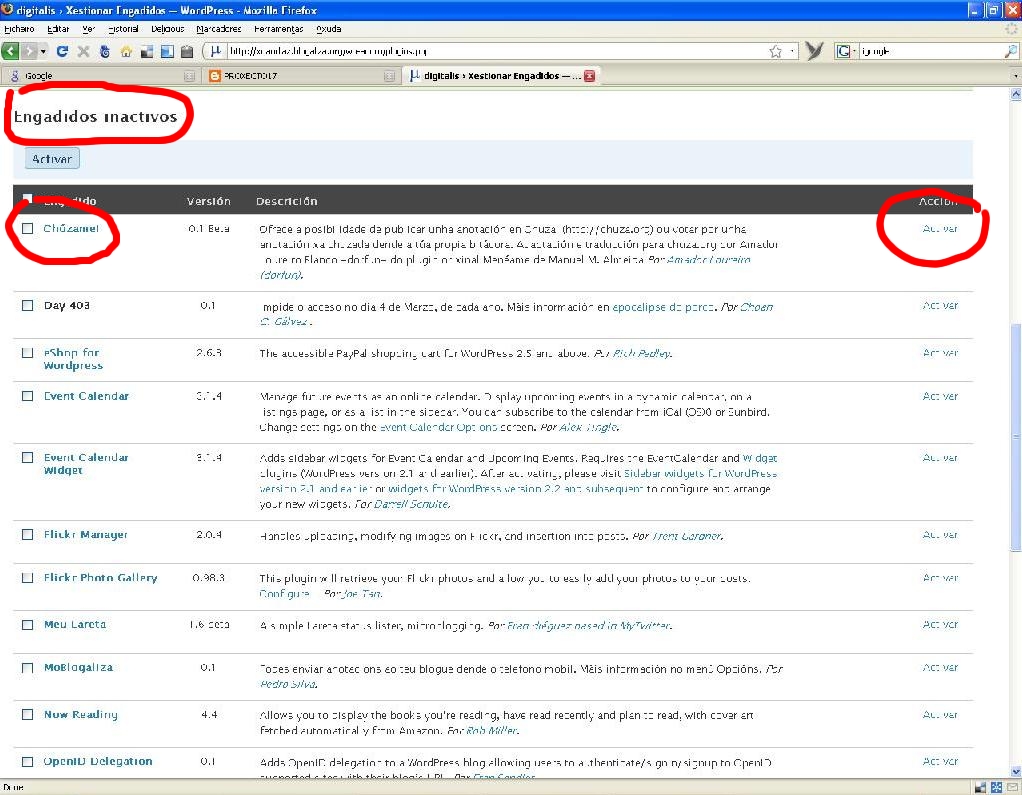Click the Google search input box
1022x795 pixels.
tap(931, 51)
